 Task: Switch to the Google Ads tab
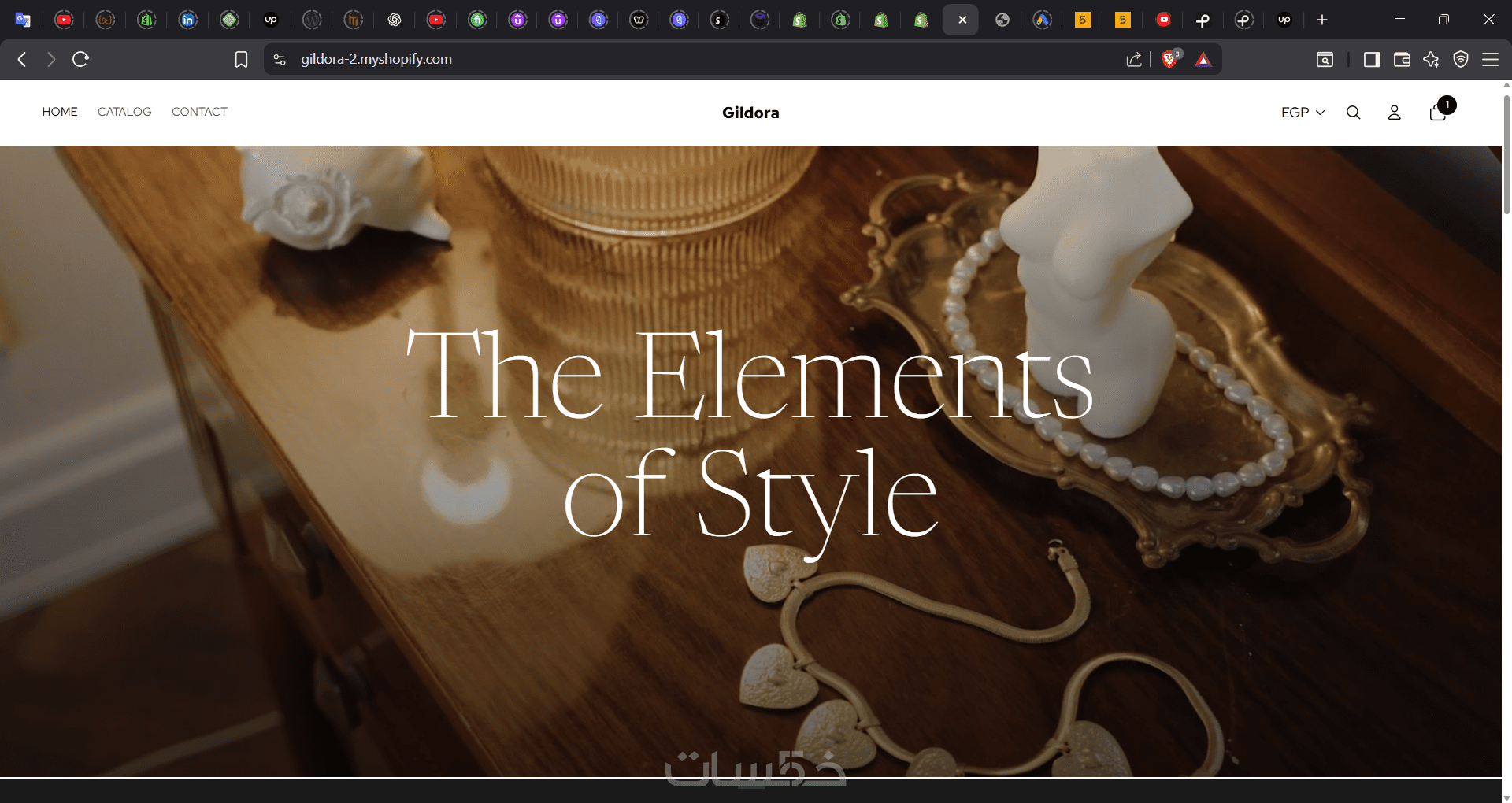coord(1043,20)
